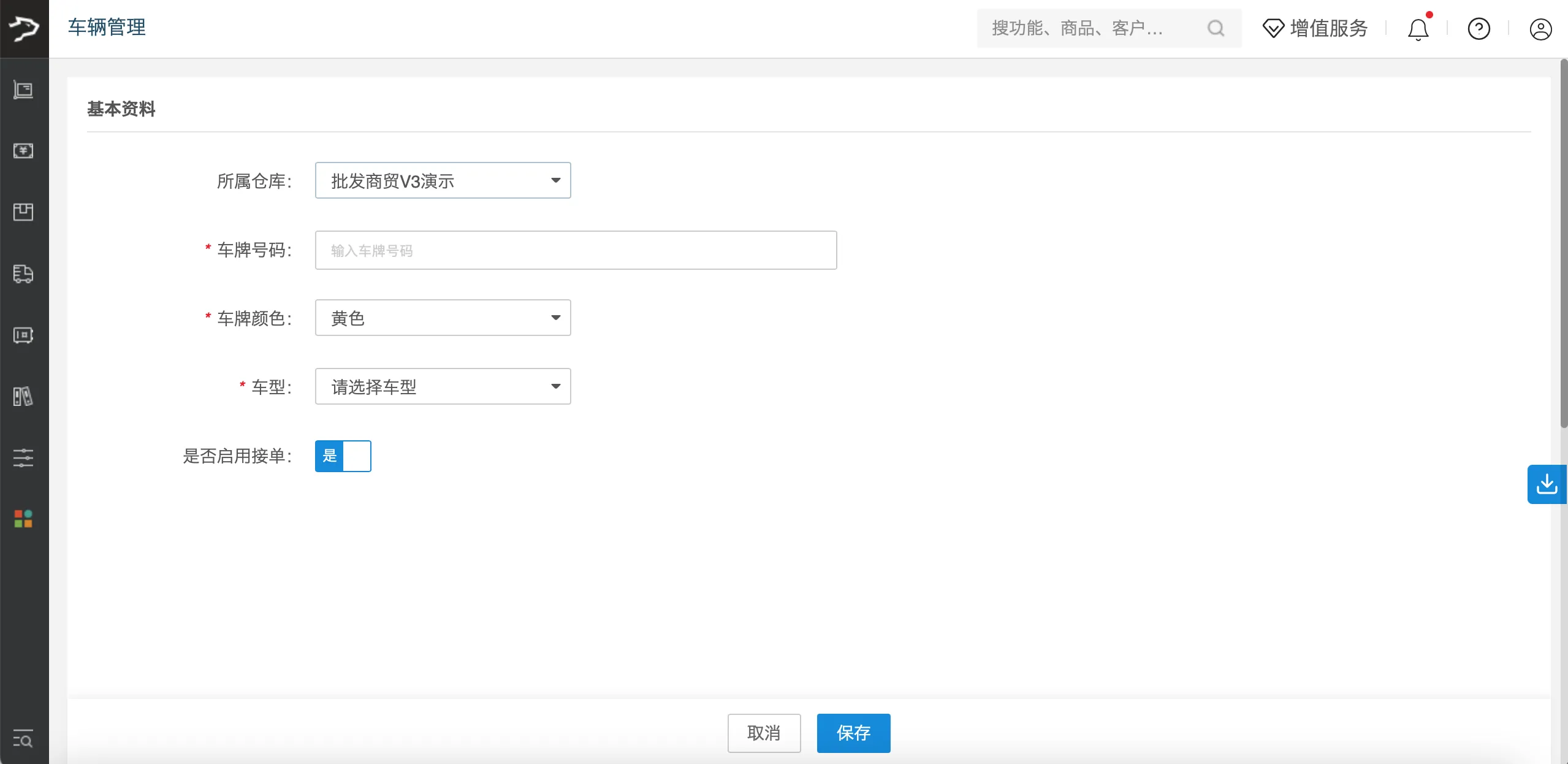The height and width of the screenshot is (764, 1568).
Task: Open the user account avatar icon
Action: 1540,29
